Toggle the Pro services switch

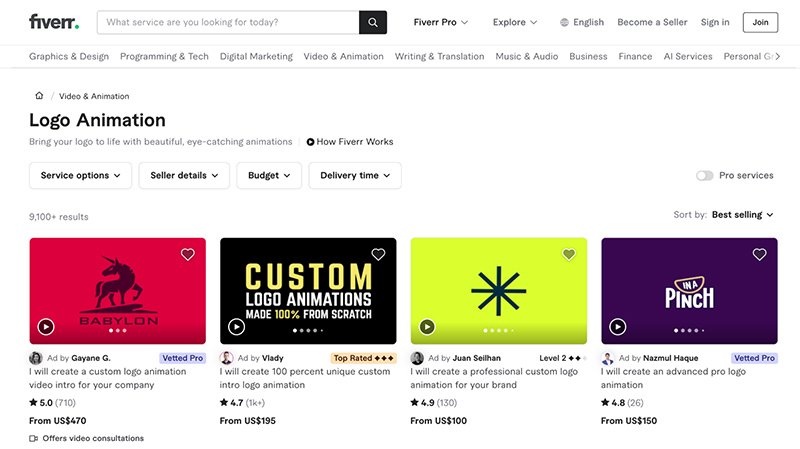[705, 175]
